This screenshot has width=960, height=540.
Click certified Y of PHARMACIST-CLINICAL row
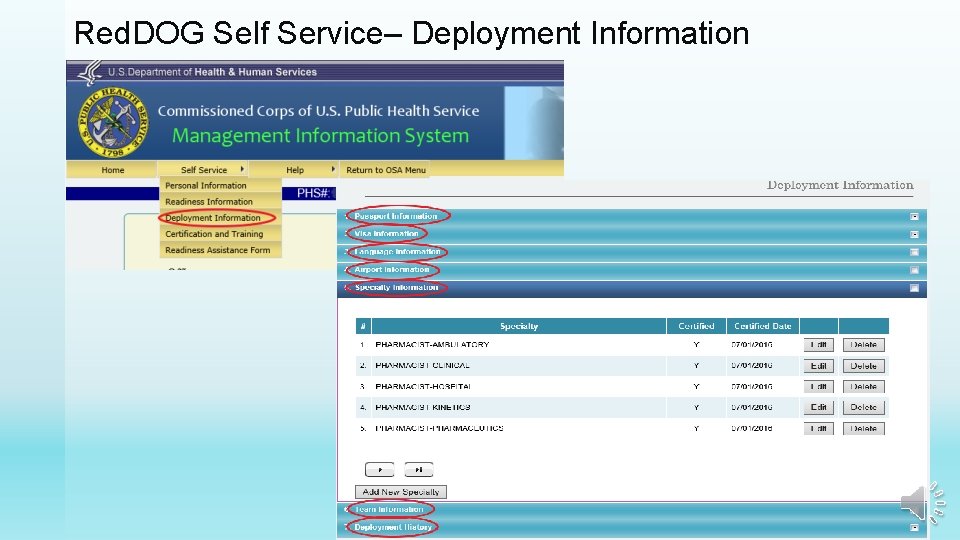pyautogui.click(x=696, y=366)
